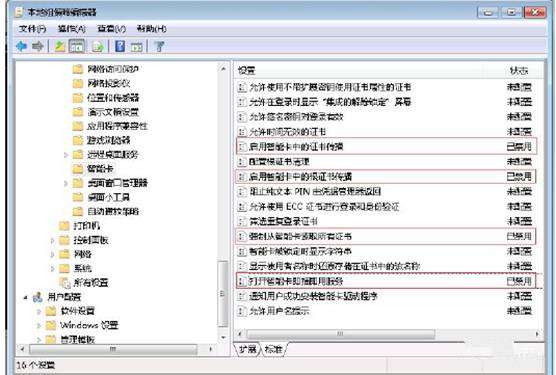Screen dimensions: 556x375
Task: Click the Filter funnel toolbar icon
Action: (160, 46)
